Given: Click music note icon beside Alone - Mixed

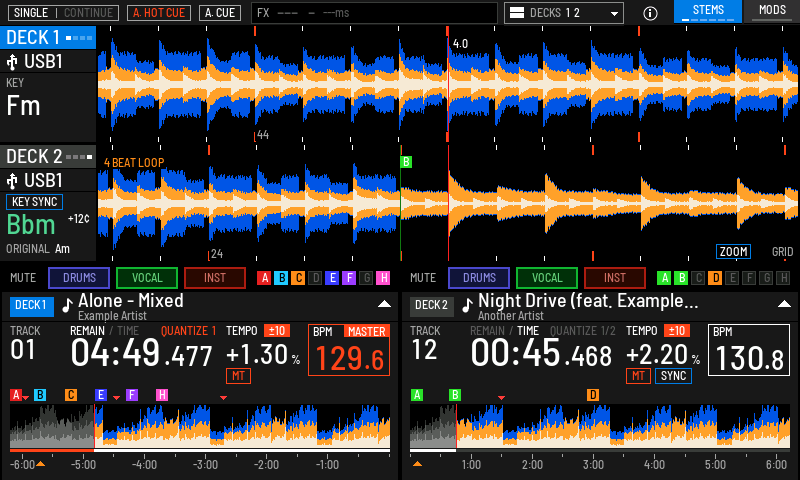Looking at the screenshot, I should [x=67, y=305].
